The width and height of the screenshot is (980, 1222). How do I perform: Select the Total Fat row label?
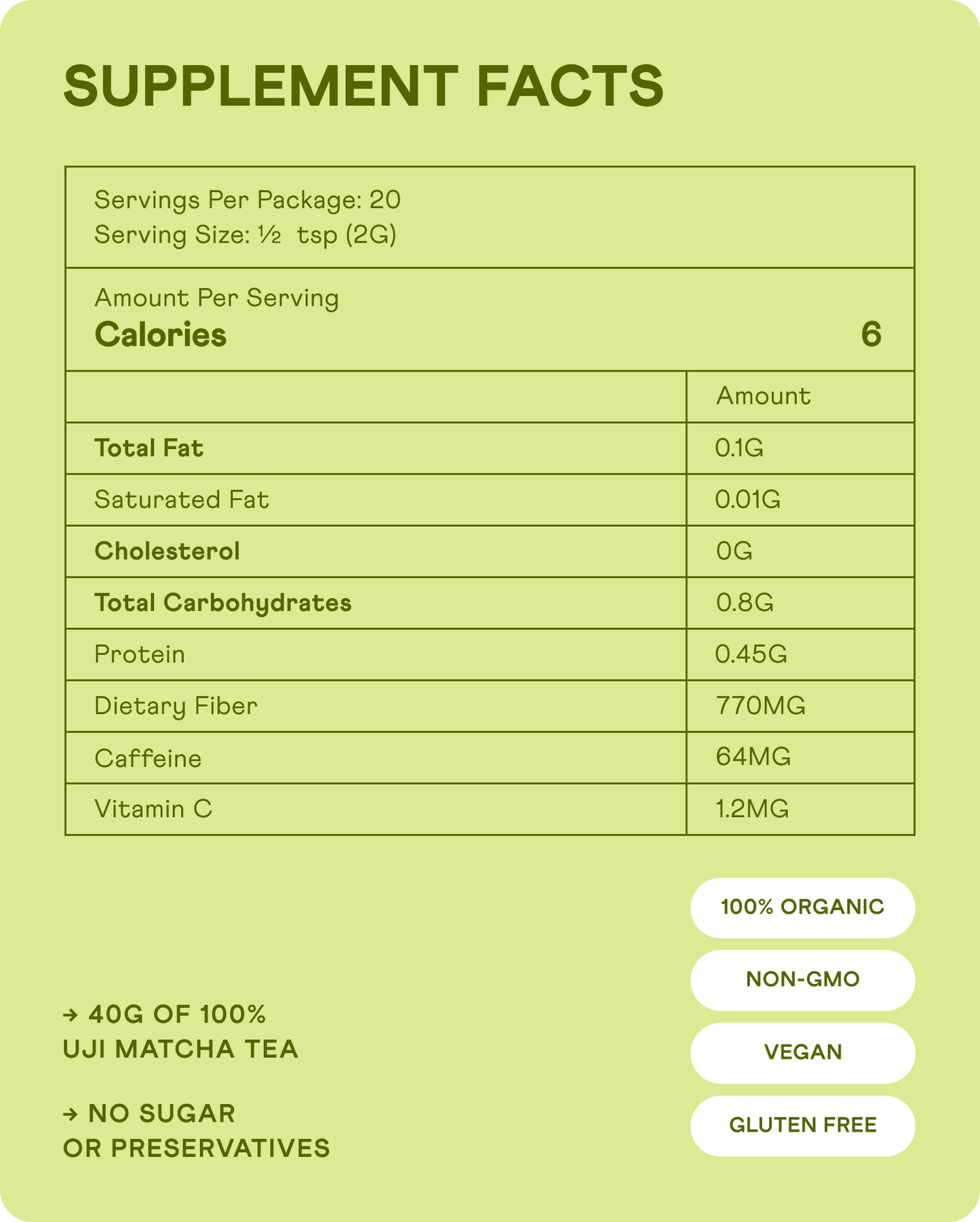(x=149, y=448)
